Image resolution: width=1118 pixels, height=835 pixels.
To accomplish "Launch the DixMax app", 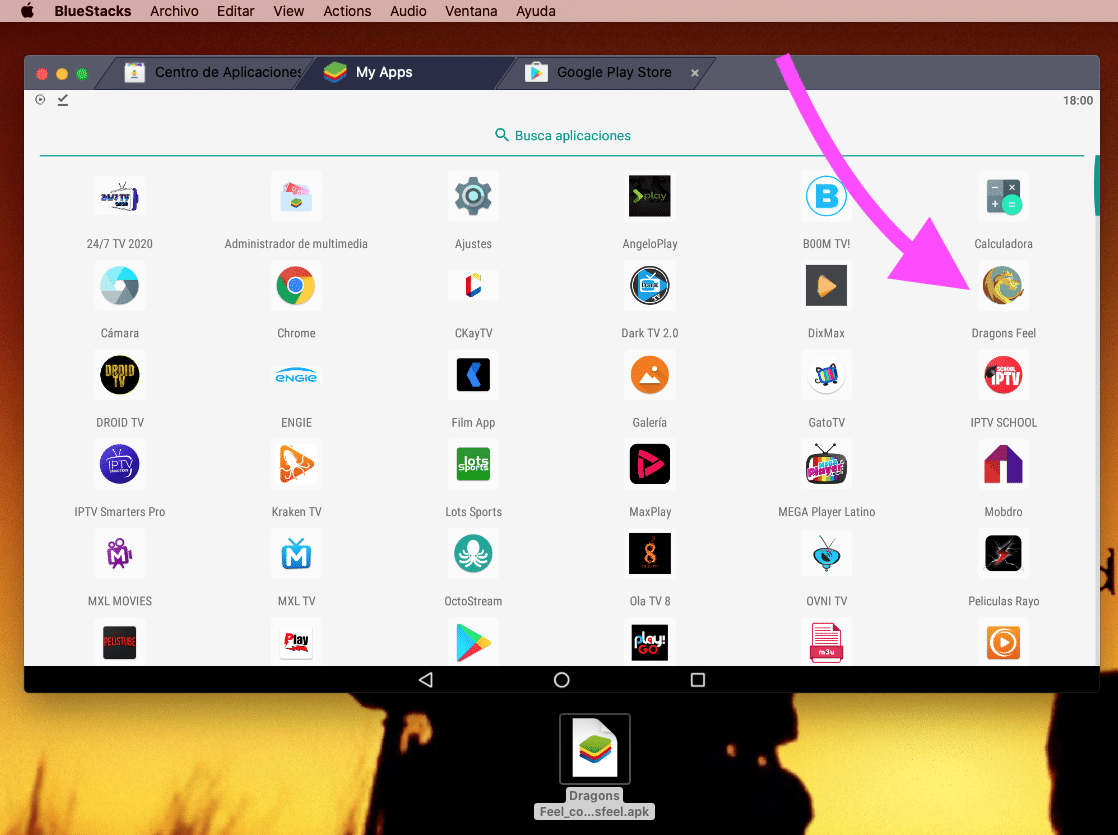I will coord(826,287).
